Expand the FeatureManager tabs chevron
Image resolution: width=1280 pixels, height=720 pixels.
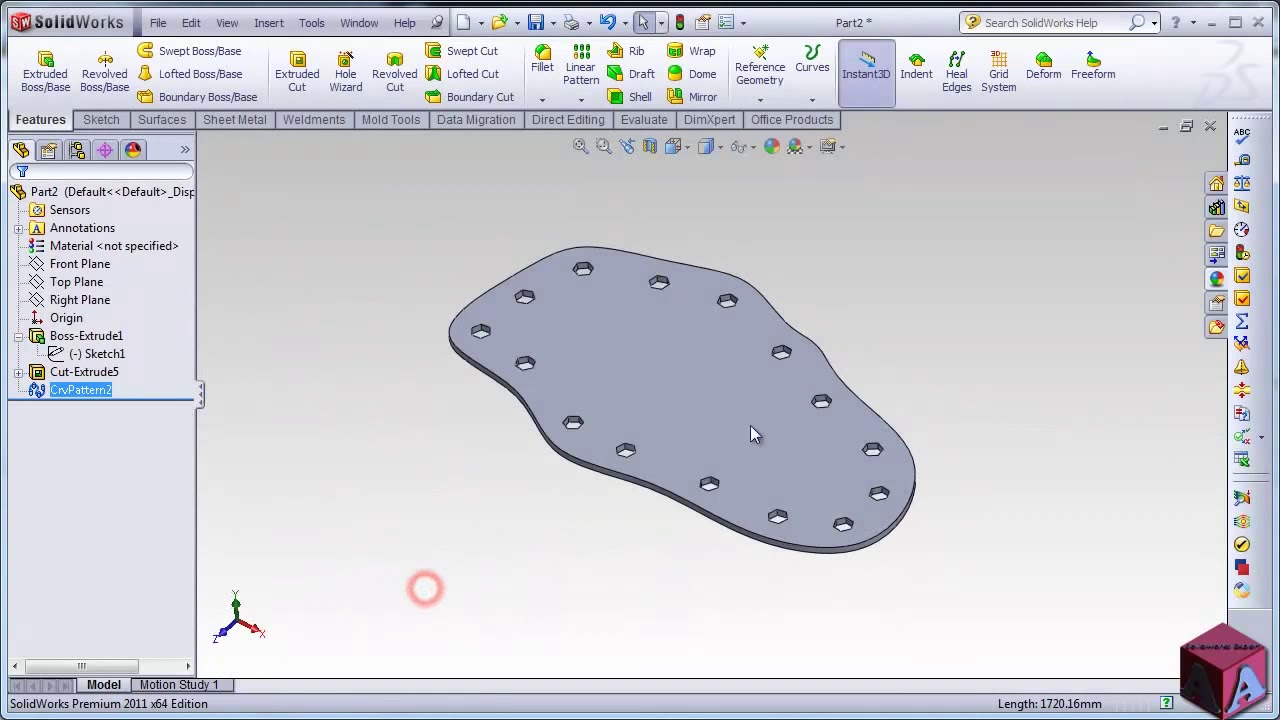185,150
